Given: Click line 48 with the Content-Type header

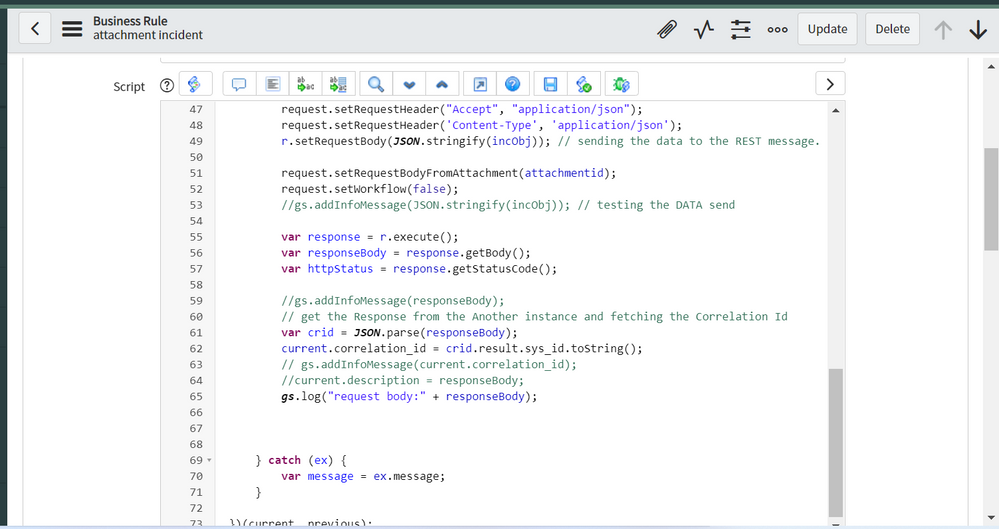Looking at the screenshot, I should (481, 125).
